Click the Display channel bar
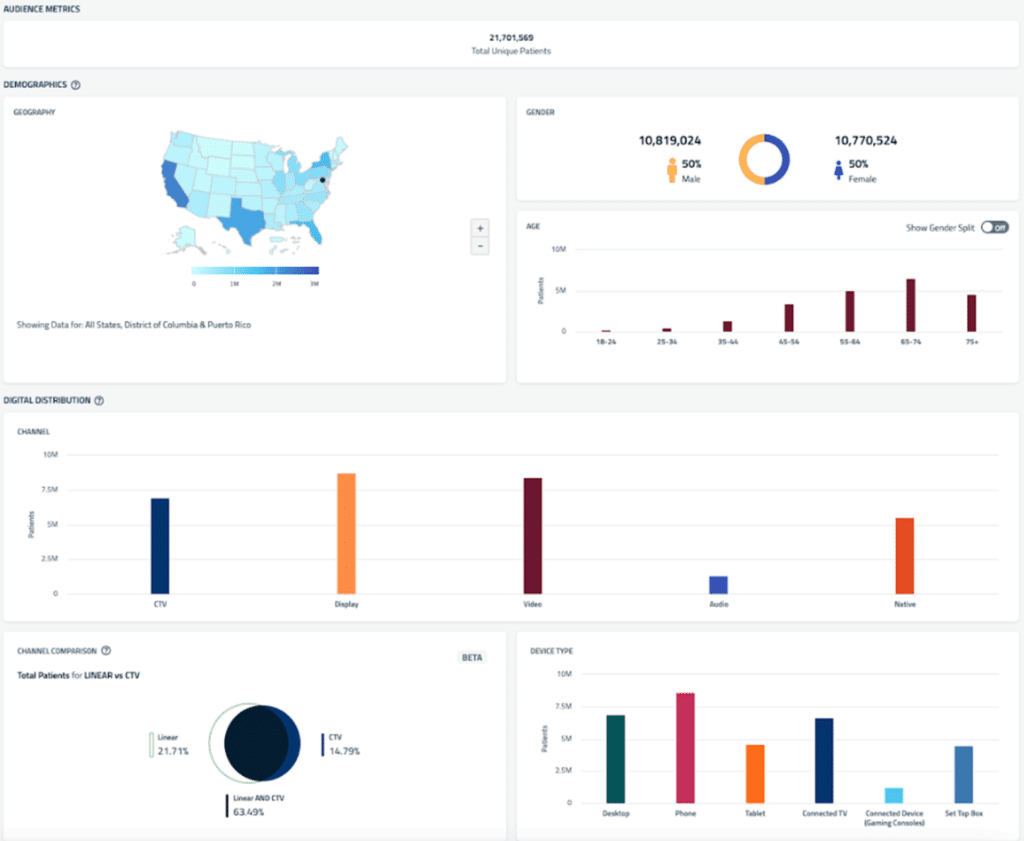This screenshot has height=841, width=1024. tap(346, 533)
